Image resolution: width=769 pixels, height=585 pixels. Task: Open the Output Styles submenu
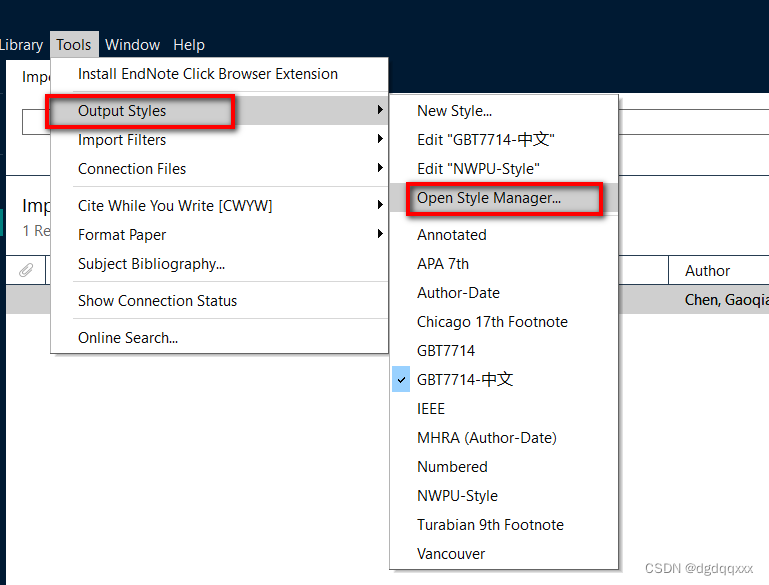219,111
